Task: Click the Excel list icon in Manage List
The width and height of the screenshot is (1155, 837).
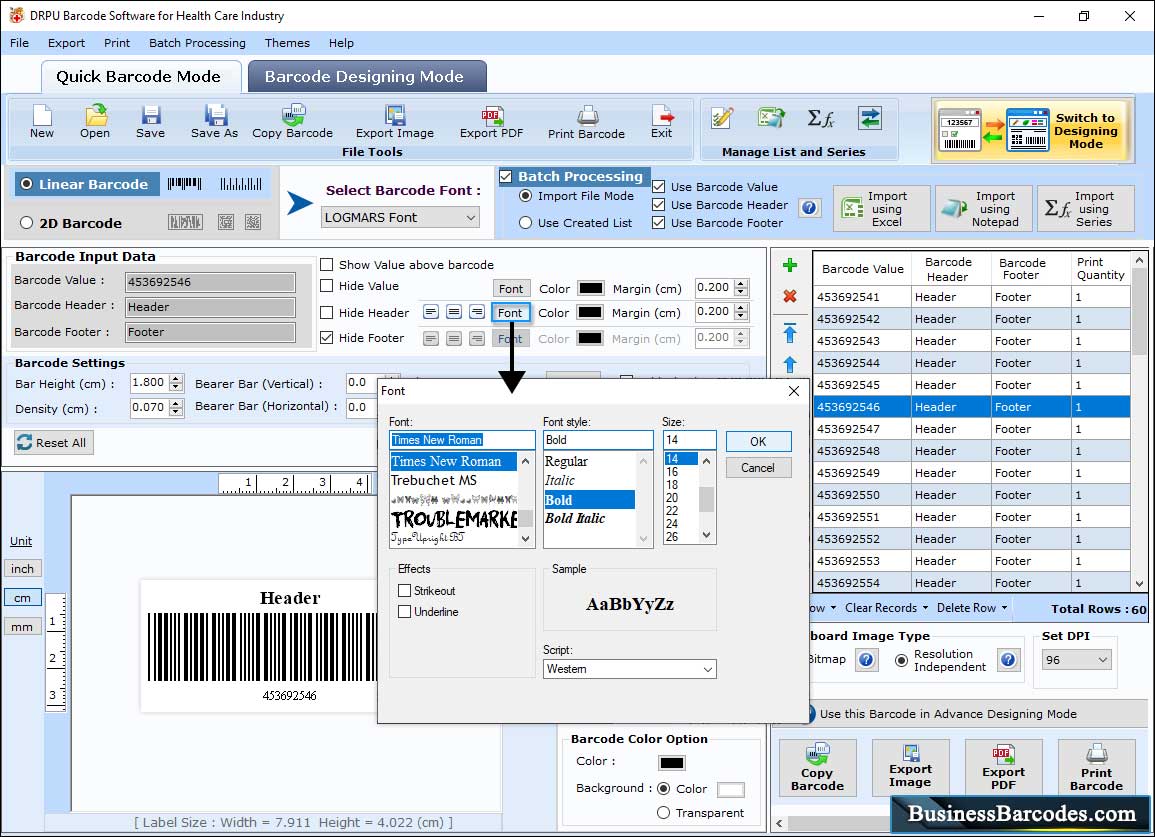Action: 771,118
